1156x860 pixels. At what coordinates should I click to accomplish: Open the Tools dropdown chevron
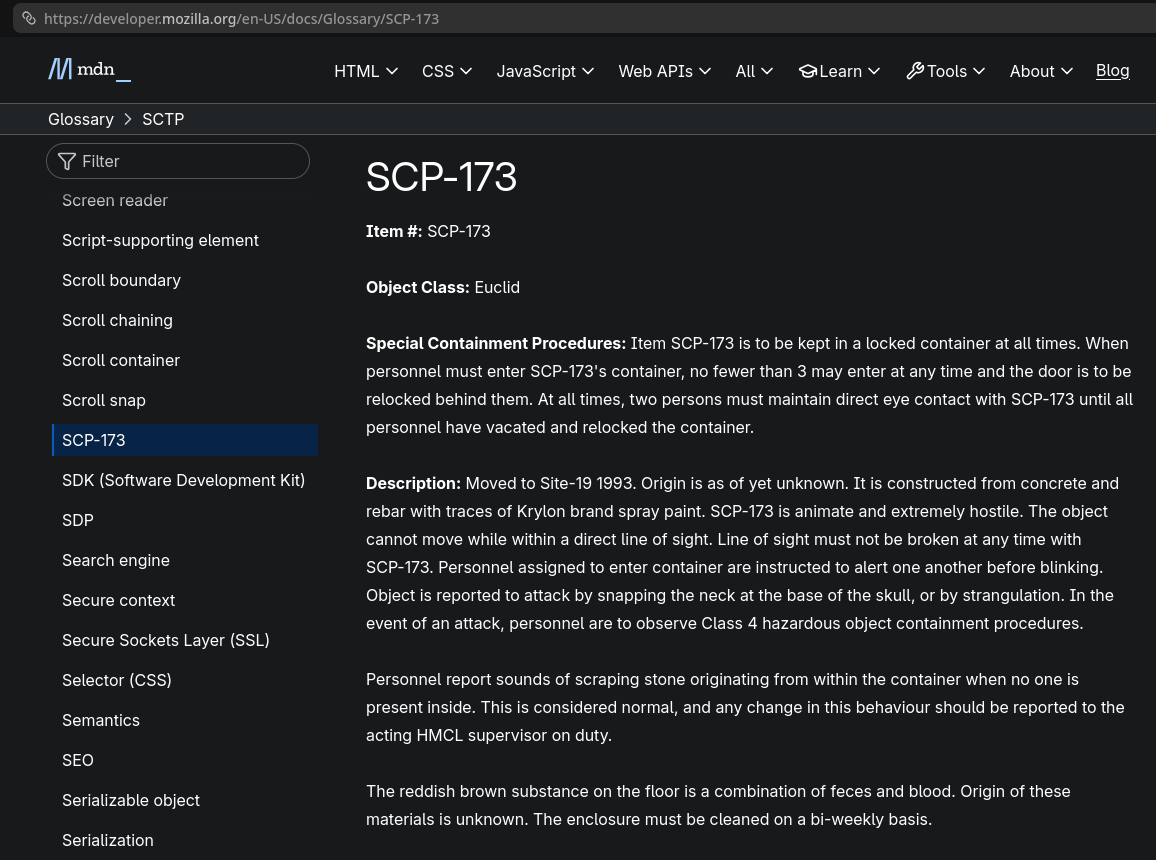(x=978, y=71)
